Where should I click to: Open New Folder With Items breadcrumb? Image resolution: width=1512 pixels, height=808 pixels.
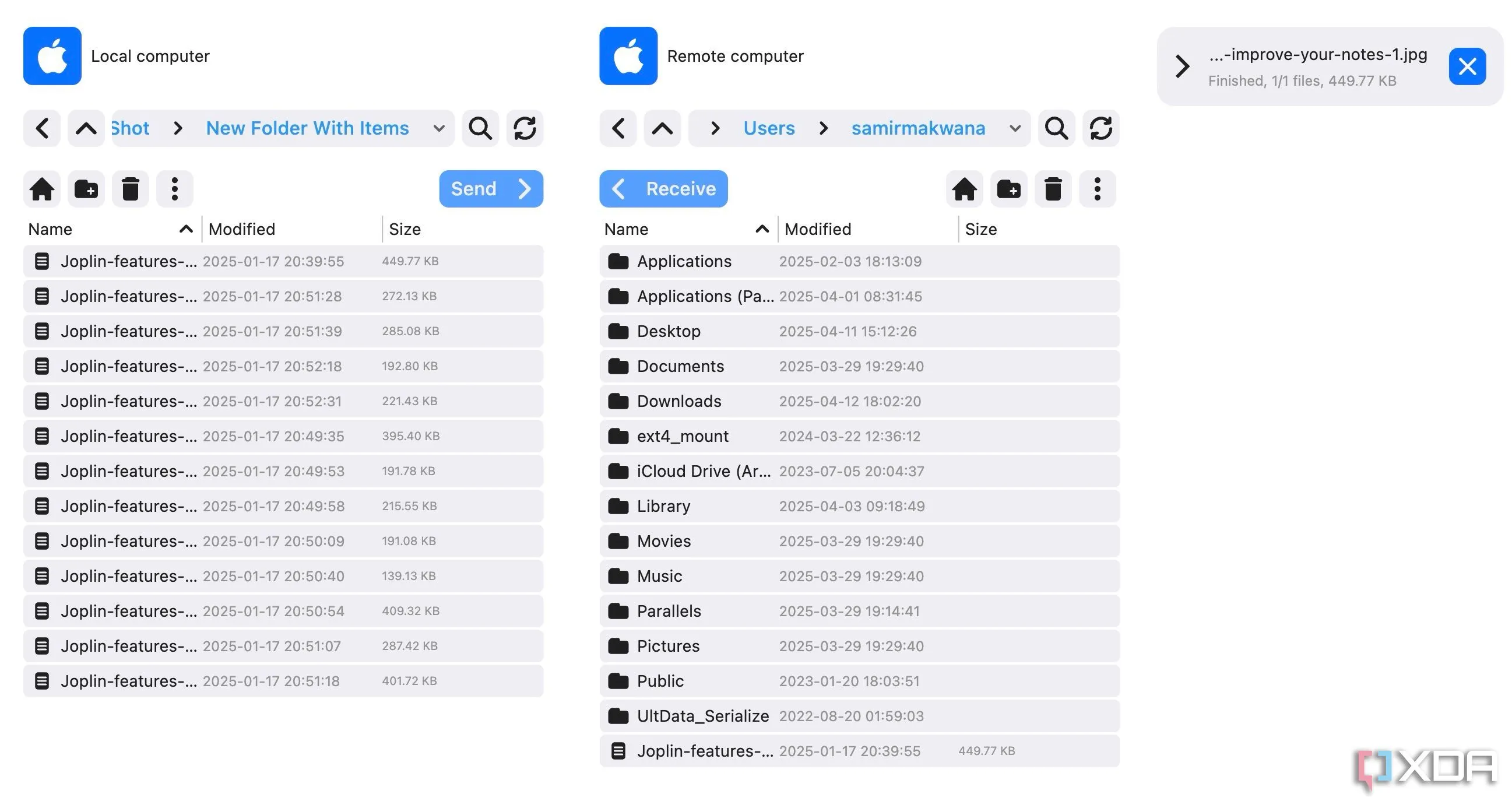307,128
